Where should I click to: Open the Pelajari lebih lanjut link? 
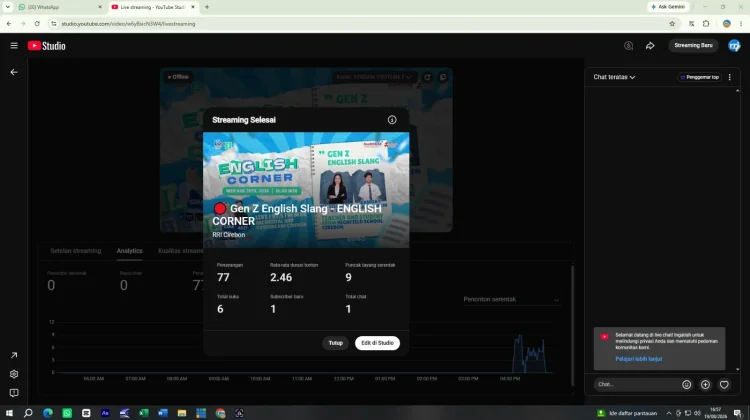click(x=639, y=359)
